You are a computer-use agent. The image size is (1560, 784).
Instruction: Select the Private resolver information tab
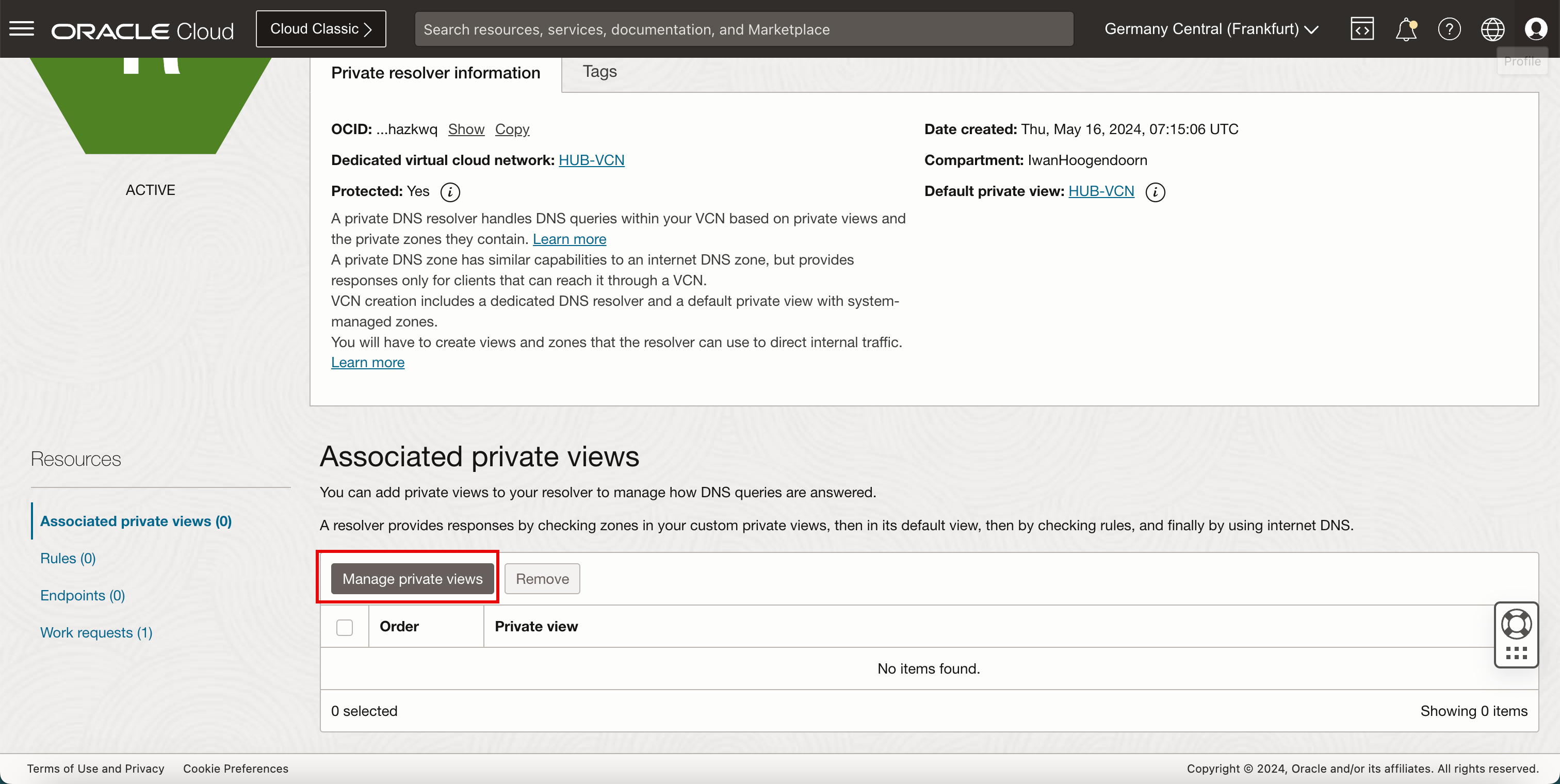(435, 73)
